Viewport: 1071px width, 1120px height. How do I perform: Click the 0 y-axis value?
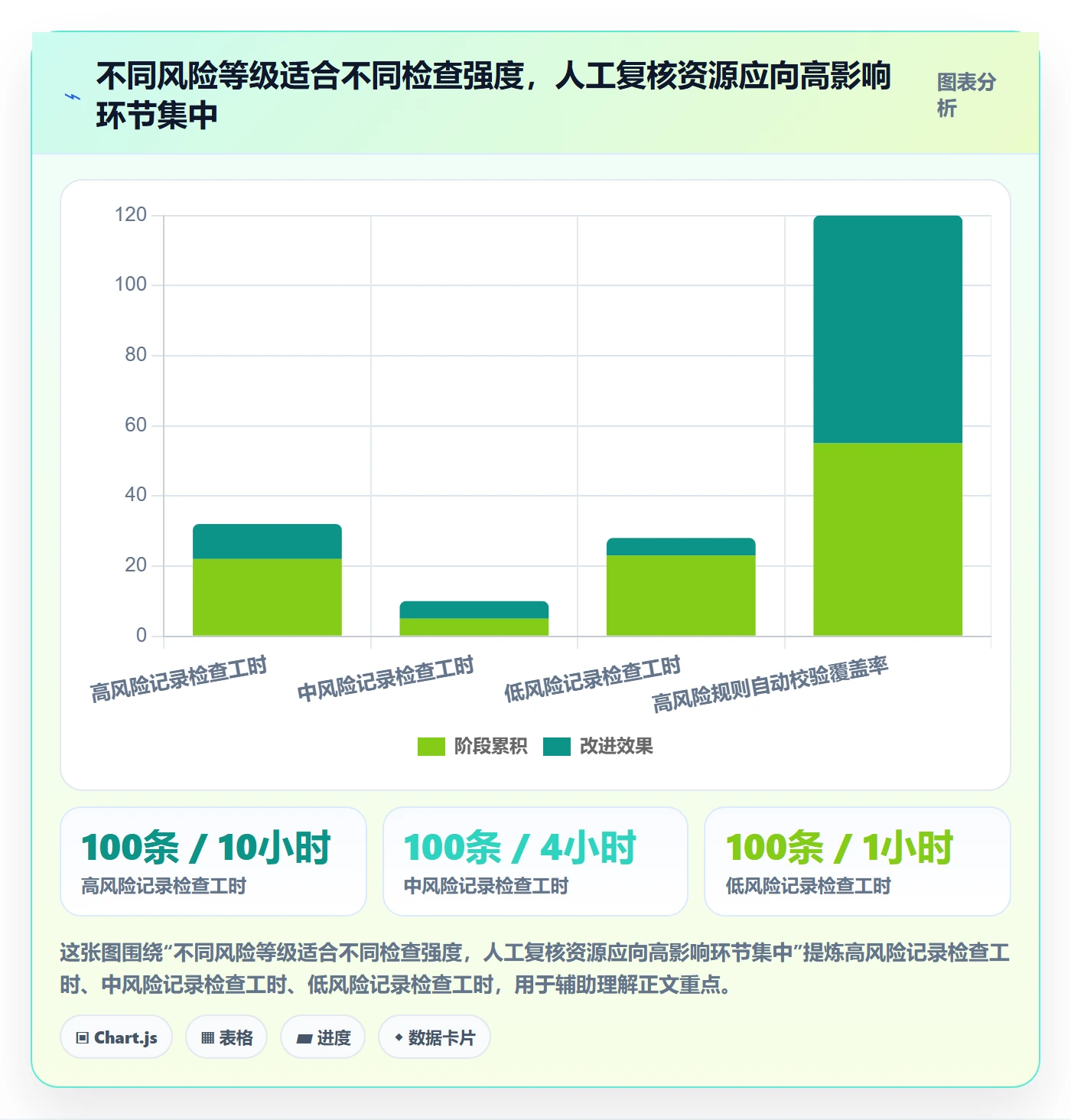click(142, 636)
